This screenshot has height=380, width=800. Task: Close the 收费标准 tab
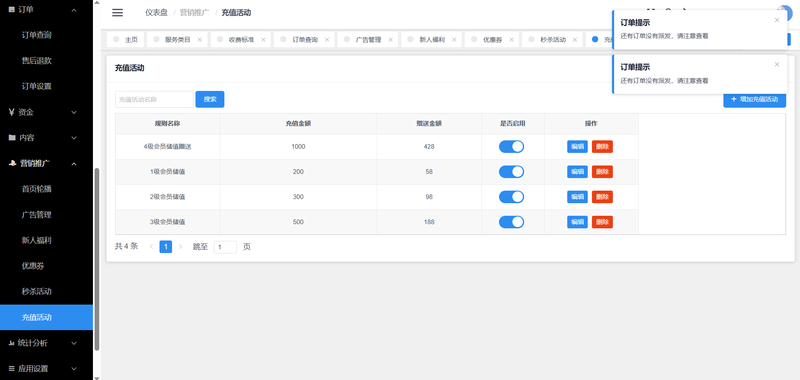tap(263, 39)
